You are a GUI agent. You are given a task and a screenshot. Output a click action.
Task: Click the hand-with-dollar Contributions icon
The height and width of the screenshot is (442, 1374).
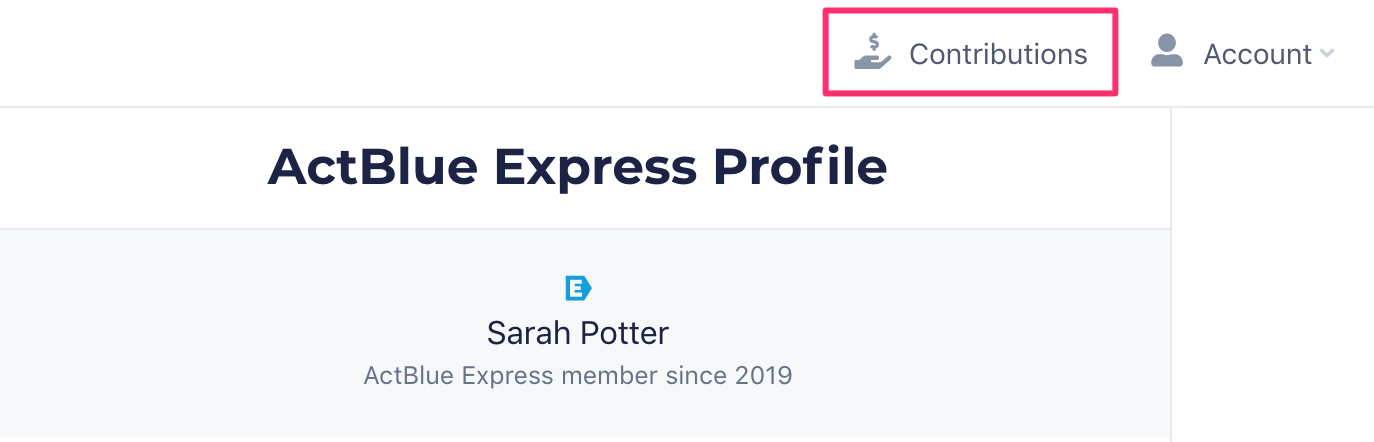[x=872, y=52]
